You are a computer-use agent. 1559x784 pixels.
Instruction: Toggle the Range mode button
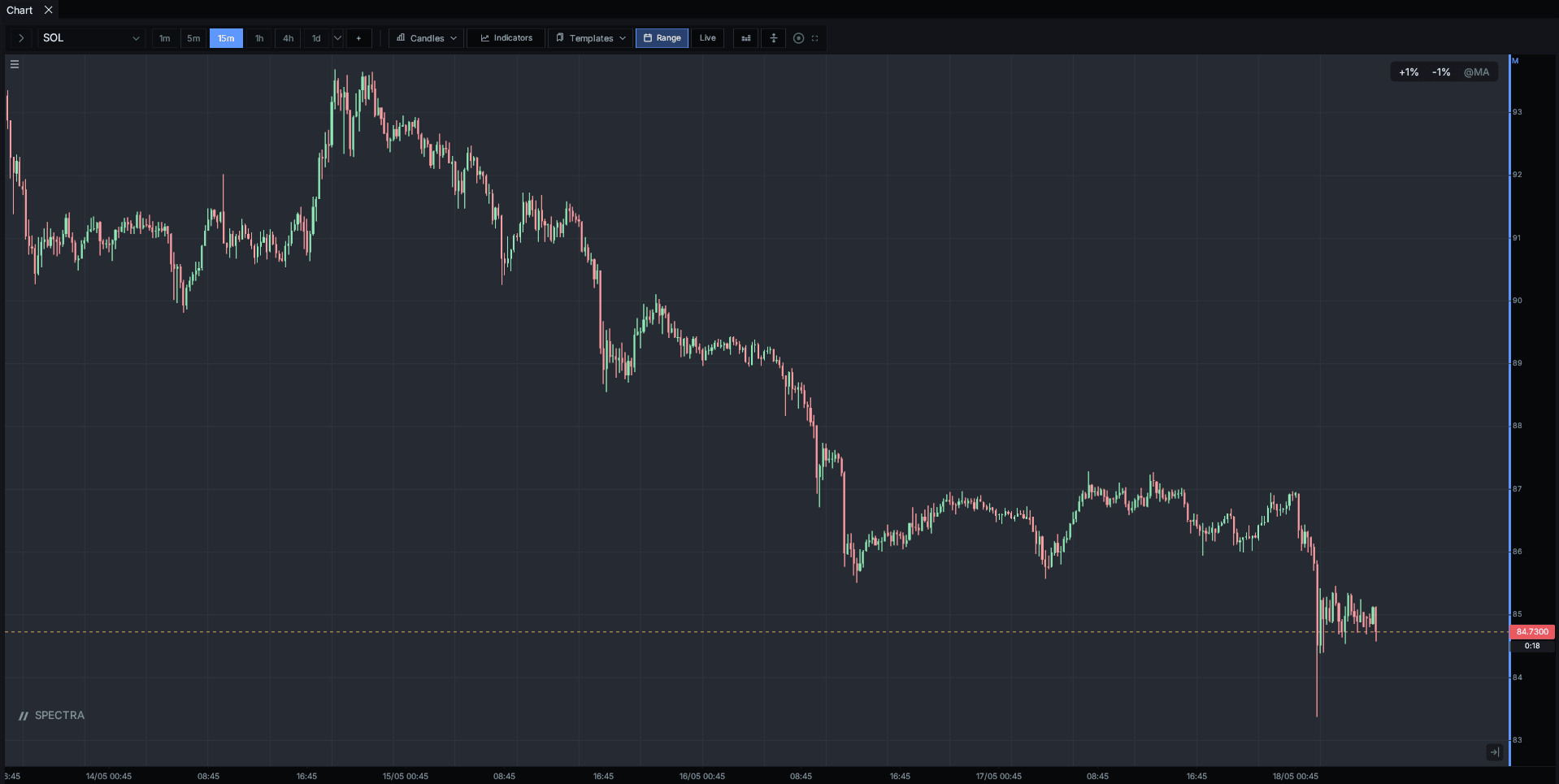(662, 38)
